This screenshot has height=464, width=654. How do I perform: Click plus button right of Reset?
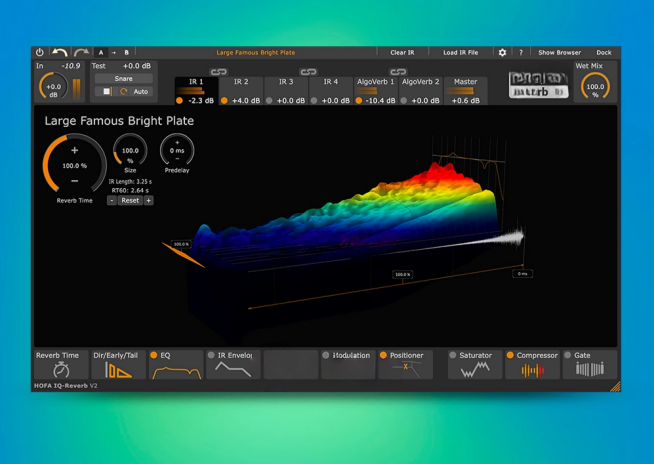[x=148, y=201]
